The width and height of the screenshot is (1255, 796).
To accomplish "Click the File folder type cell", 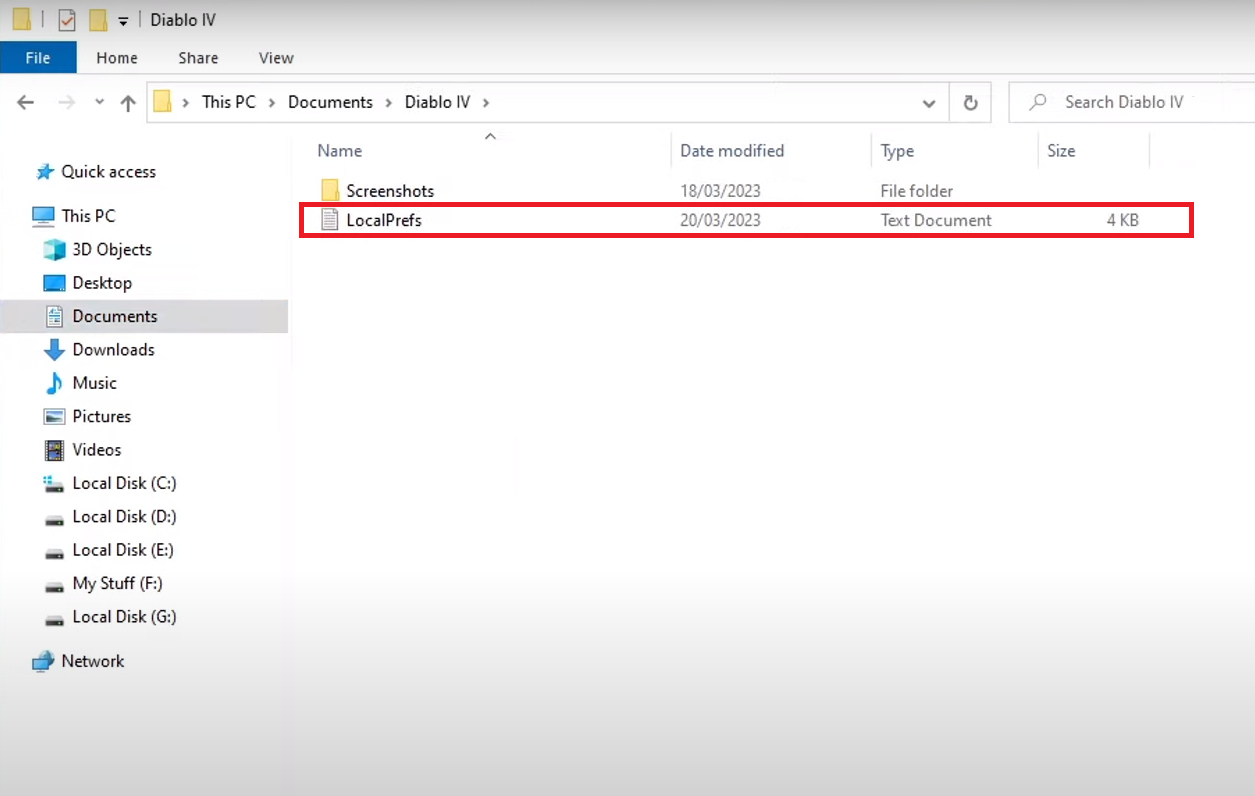I will click(x=917, y=190).
